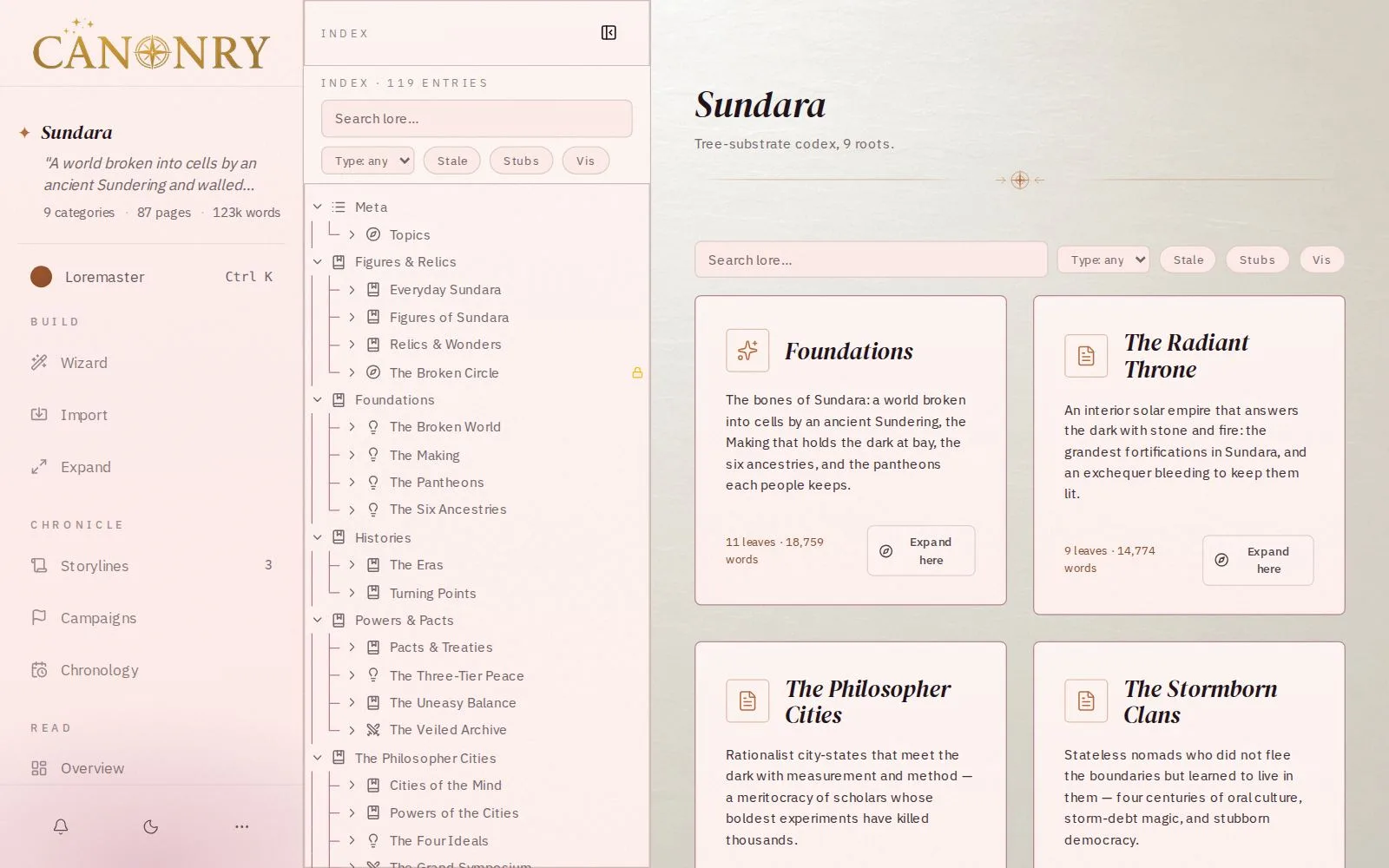This screenshot has width=1389, height=868.
Task: Toggle the Stubs filter in the Index panel
Action: click(x=521, y=161)
